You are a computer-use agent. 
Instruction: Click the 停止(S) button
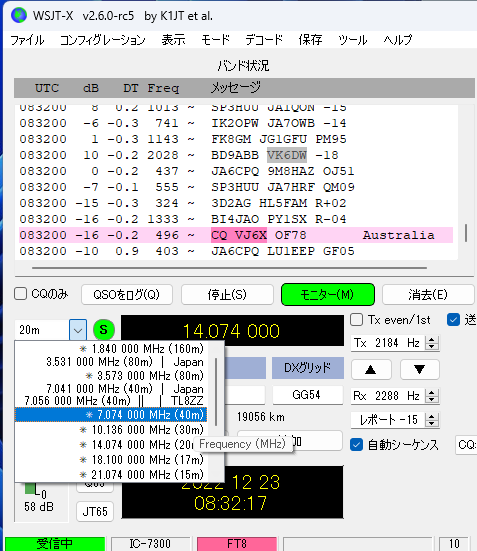click(x=227, y=294)
